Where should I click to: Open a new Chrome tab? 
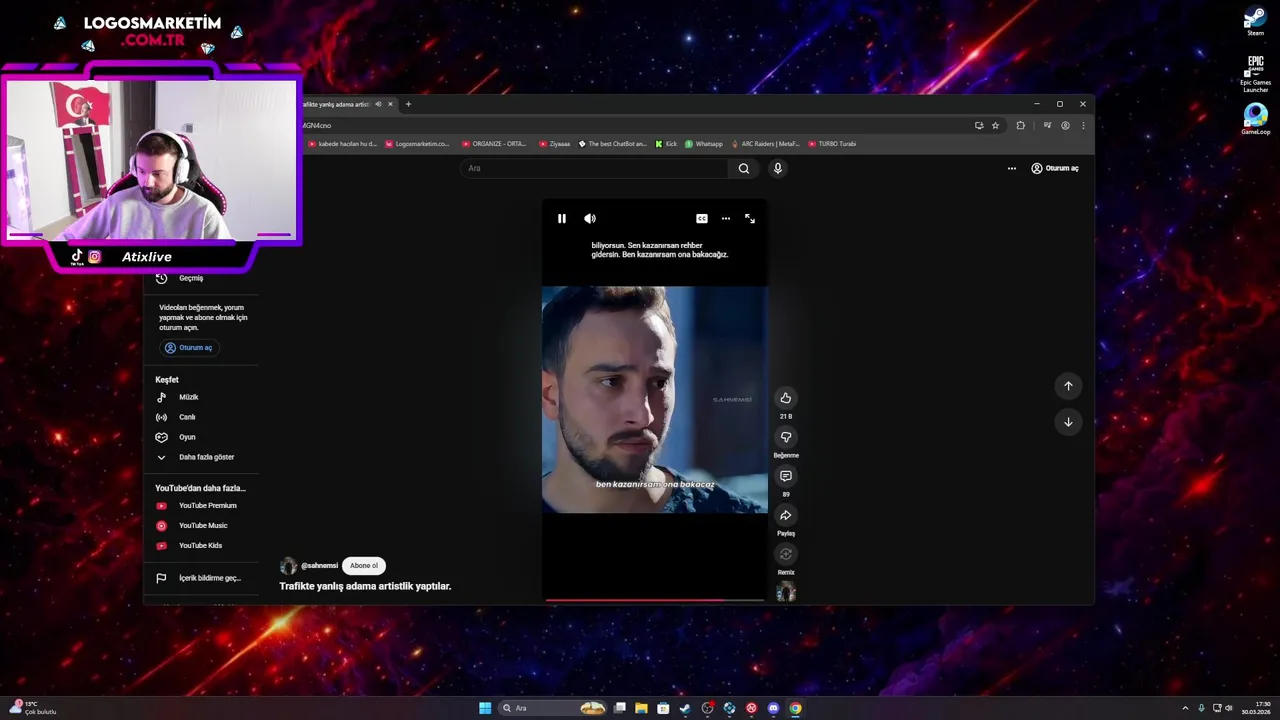tap(408, 104)
